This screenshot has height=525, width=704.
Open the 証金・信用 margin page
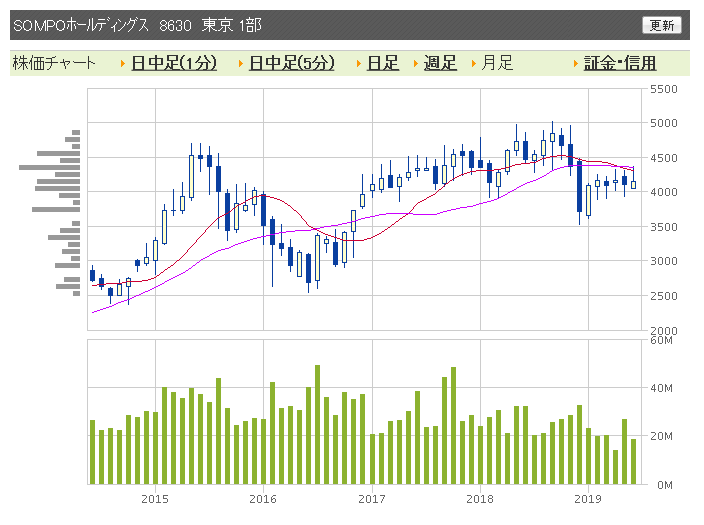pyautogui.click(x=620, y=63)
